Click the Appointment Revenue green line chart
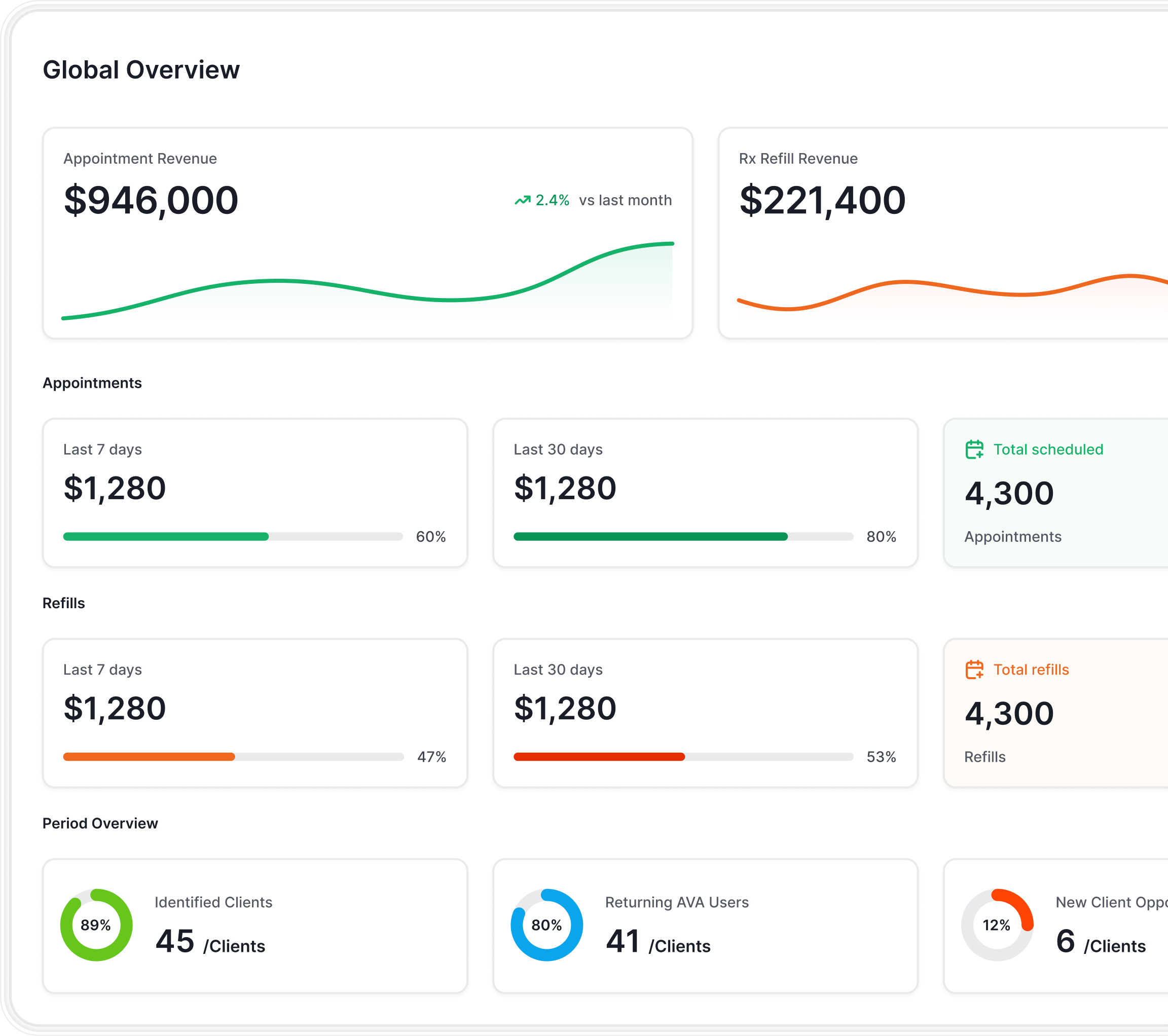Viewport: 1168px width, 1036px height. coord(368,281)
